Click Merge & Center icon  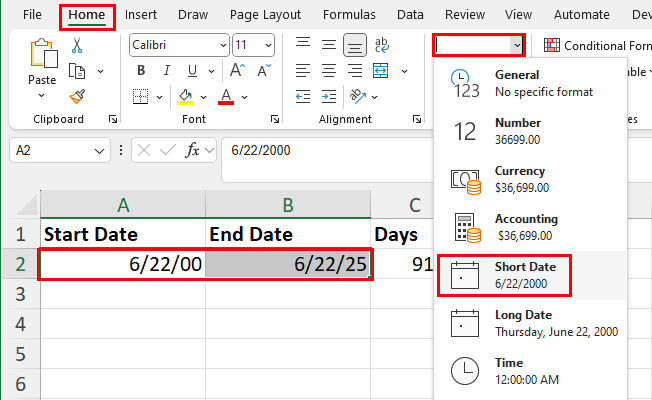click(380, 71)
